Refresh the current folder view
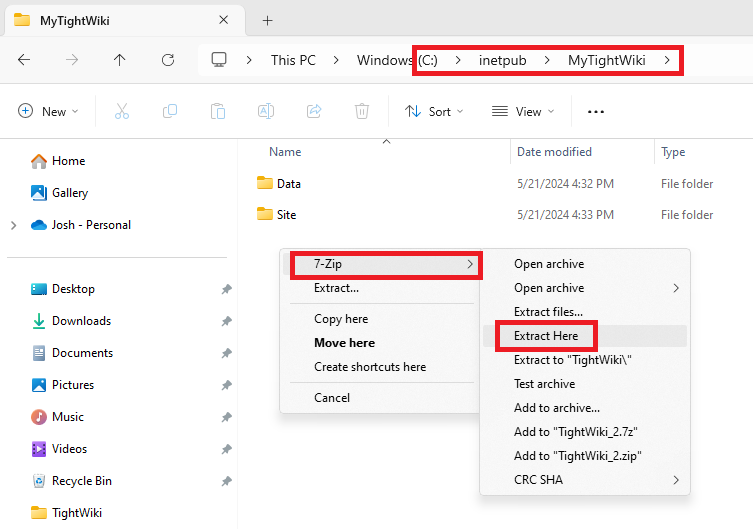The height and width of the screenshot is (529, 753). [x=168, y=60]
